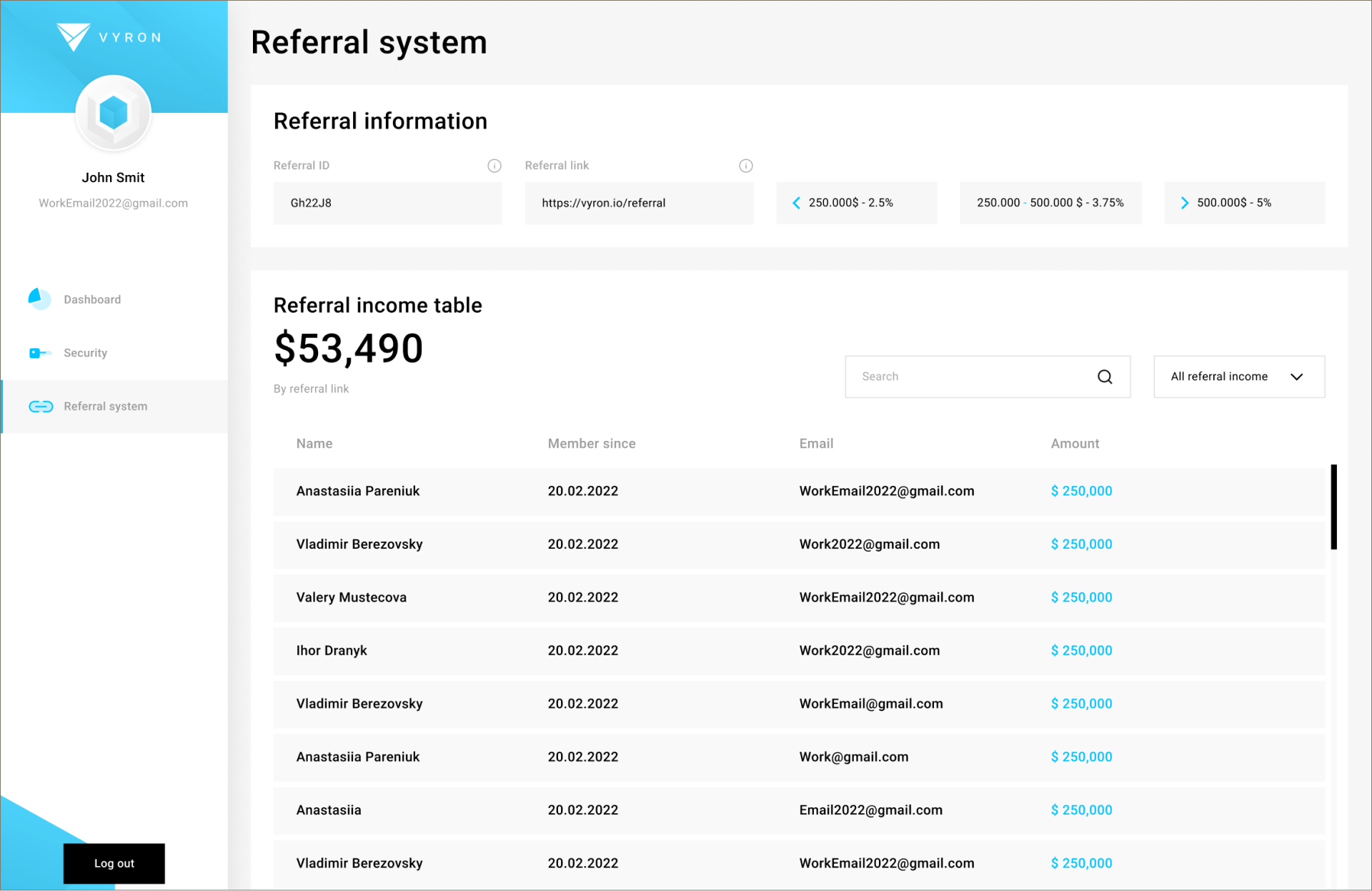1372x891 pixels.
Task: Click left chevron on 250.000$ tier
Action: click(796, 203)
